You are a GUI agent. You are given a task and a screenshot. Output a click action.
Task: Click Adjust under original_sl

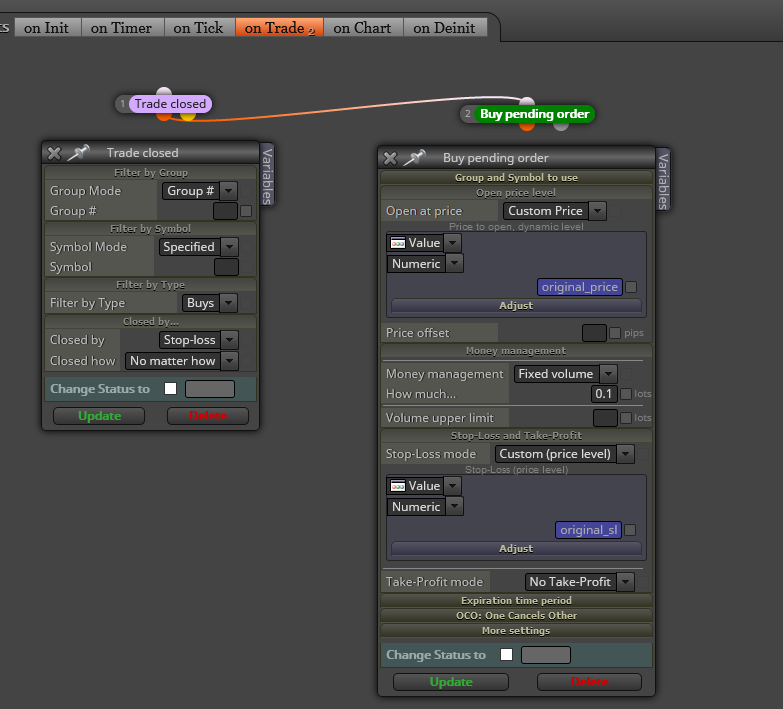pos(516,549)
